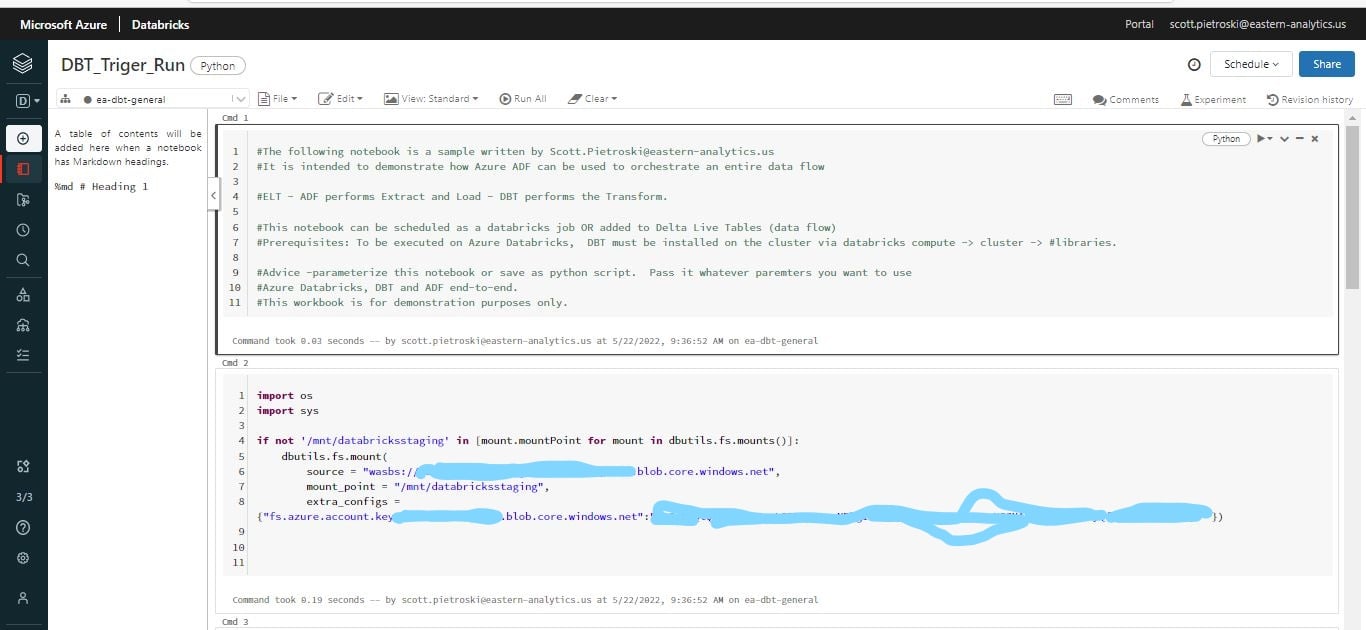The height and width of the screenshot is (630, 1366).
Task: Open the Compute icon in the sidebar
Action: [23, 325]
